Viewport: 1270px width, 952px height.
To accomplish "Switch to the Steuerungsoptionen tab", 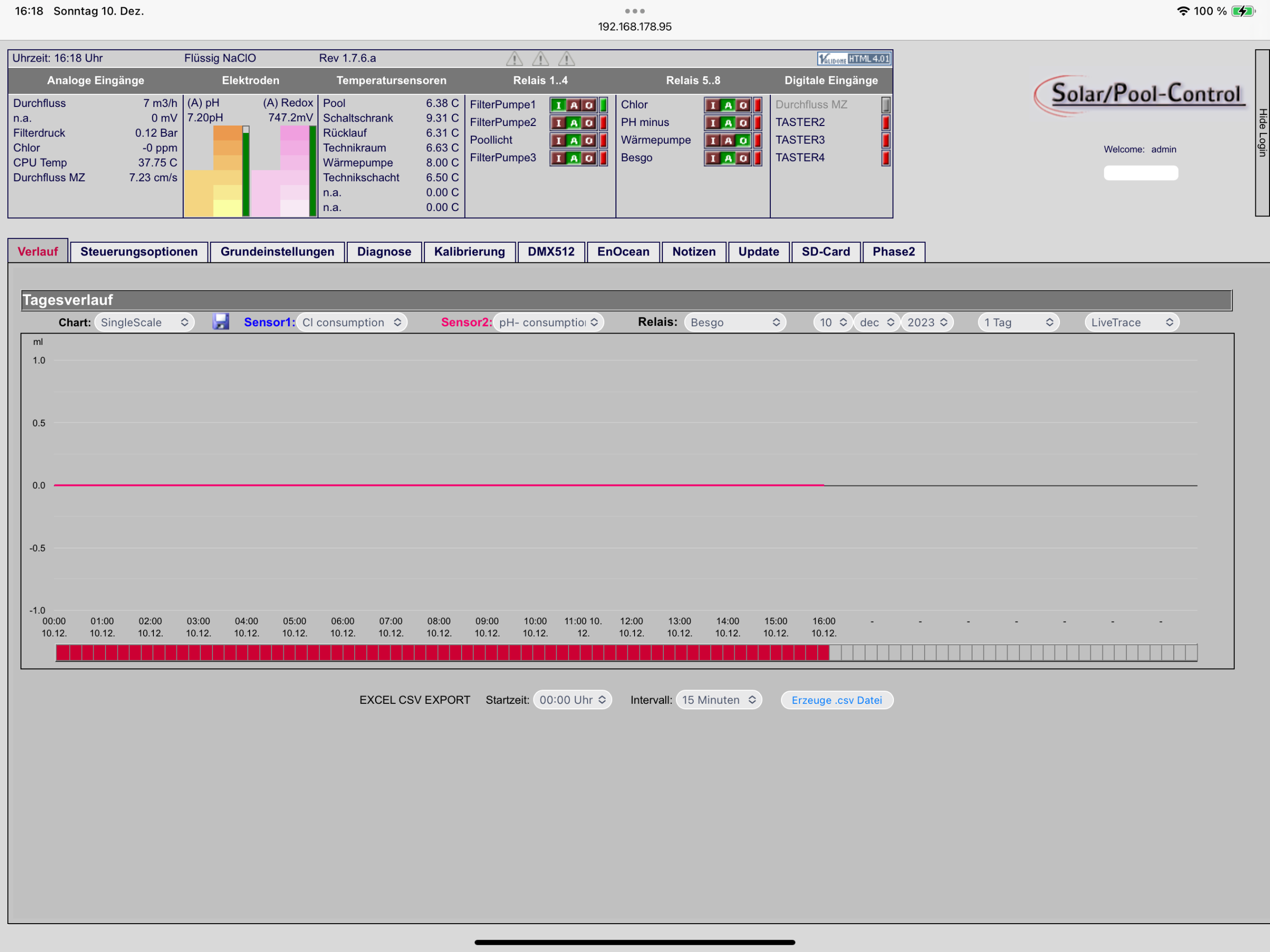I will point(139,252).
